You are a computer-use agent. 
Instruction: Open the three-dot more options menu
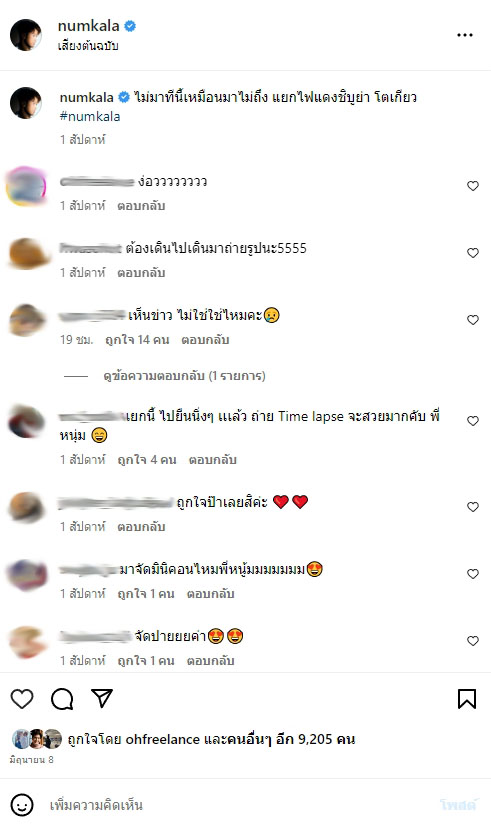(x=465, y=35)
